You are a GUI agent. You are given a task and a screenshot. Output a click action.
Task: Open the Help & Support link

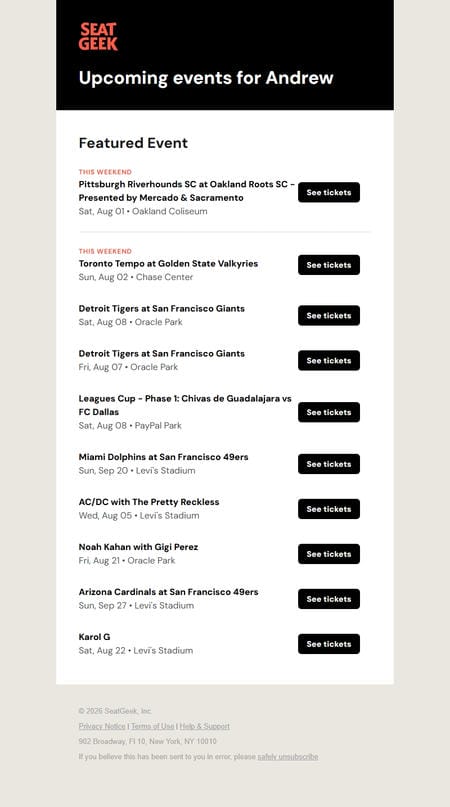(x=204, y=726)
